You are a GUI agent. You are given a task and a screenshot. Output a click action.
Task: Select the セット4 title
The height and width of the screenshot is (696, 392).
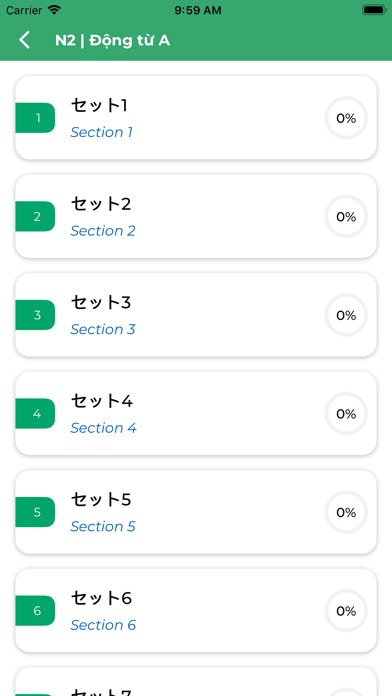tap(102, 401)
